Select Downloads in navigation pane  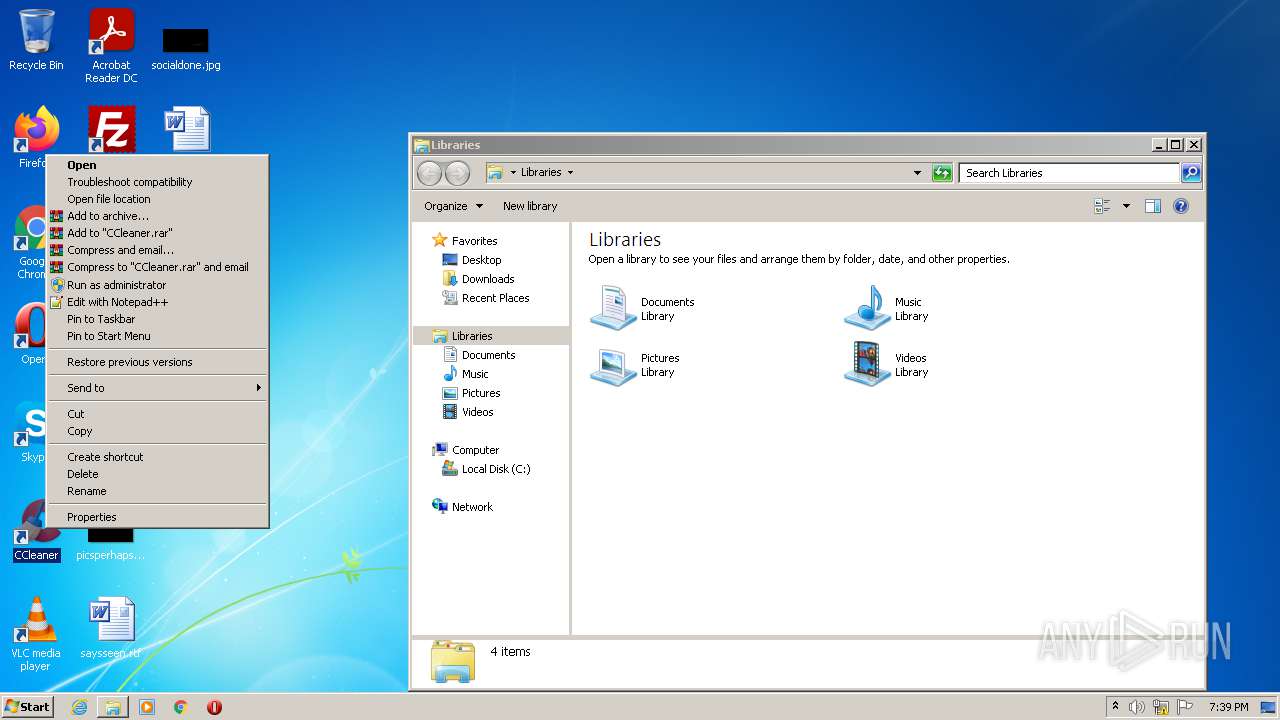(x=488, y=279)
